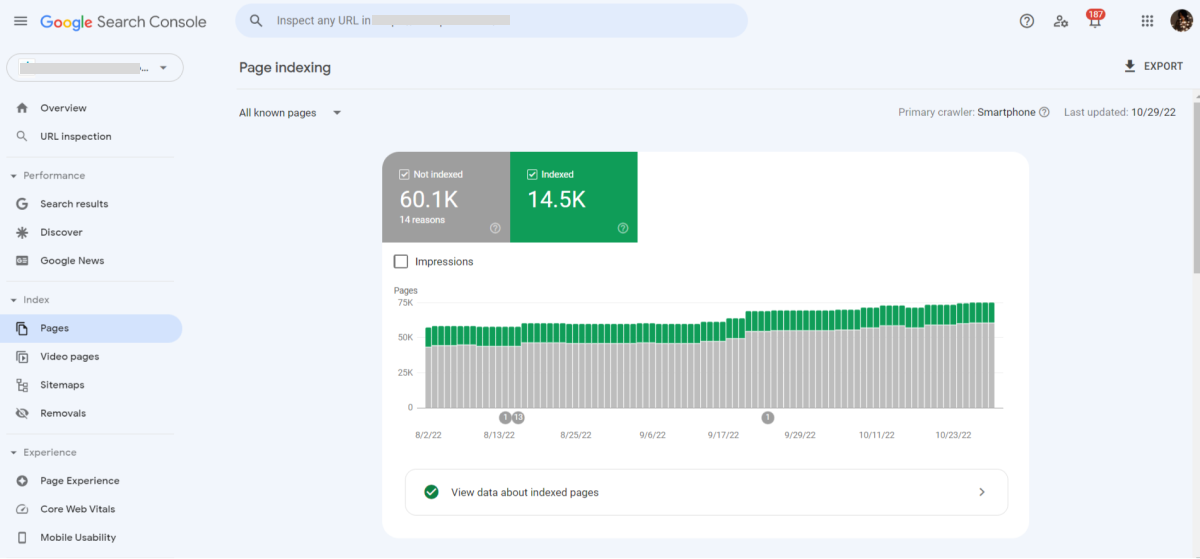Click the Help question mark icon
The image size is (1200, 559).
[1026, 21]
